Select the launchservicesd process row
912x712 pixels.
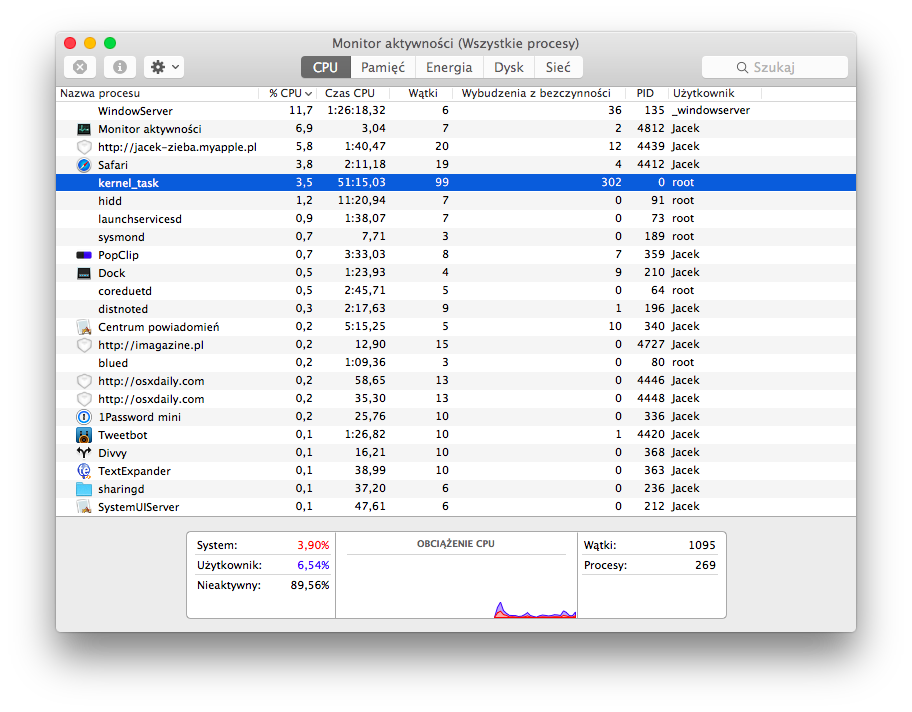pyautogui.click(x=456, y=219)
